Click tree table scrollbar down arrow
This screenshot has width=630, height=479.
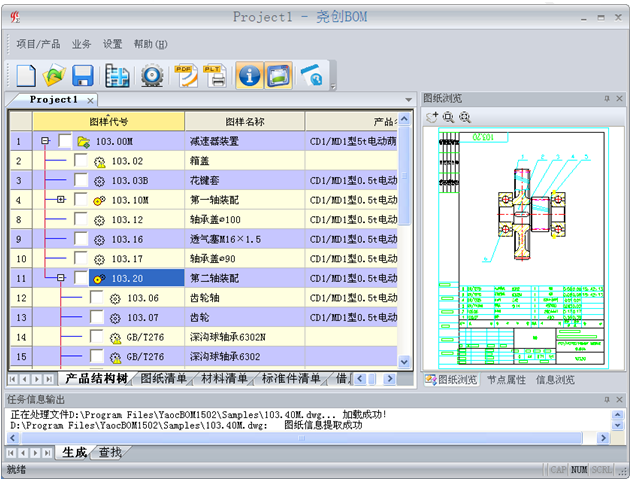404,362
